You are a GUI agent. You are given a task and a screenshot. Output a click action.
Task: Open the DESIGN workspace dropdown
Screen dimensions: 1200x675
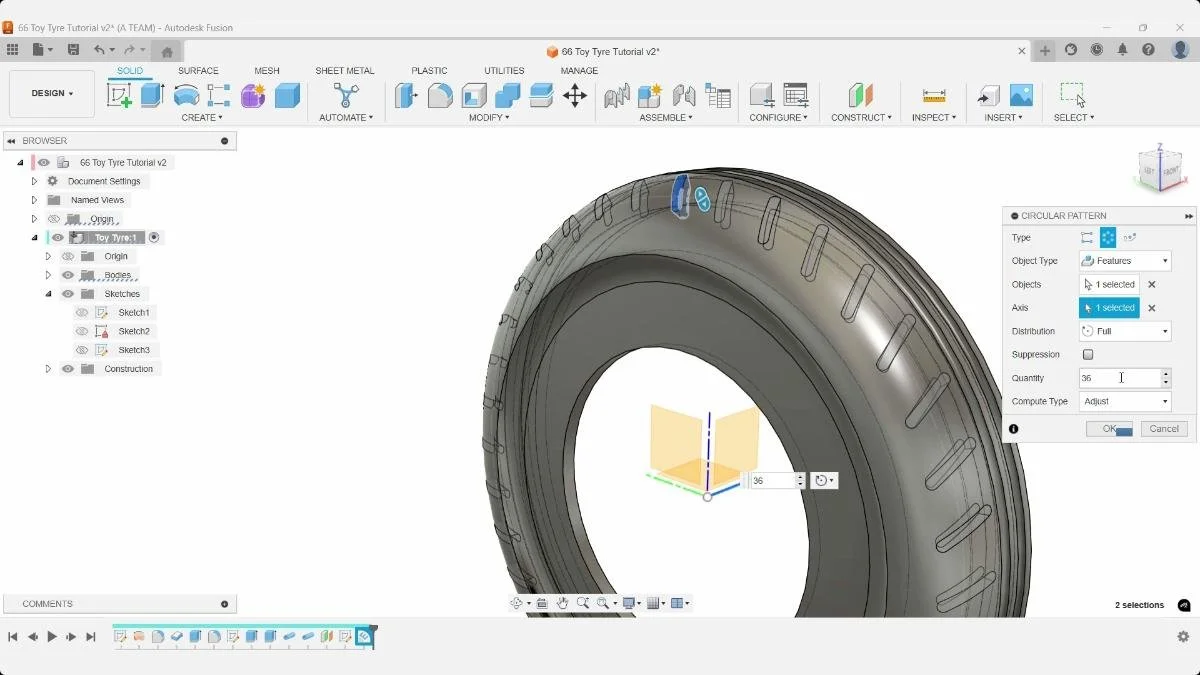tap(52, 94)
